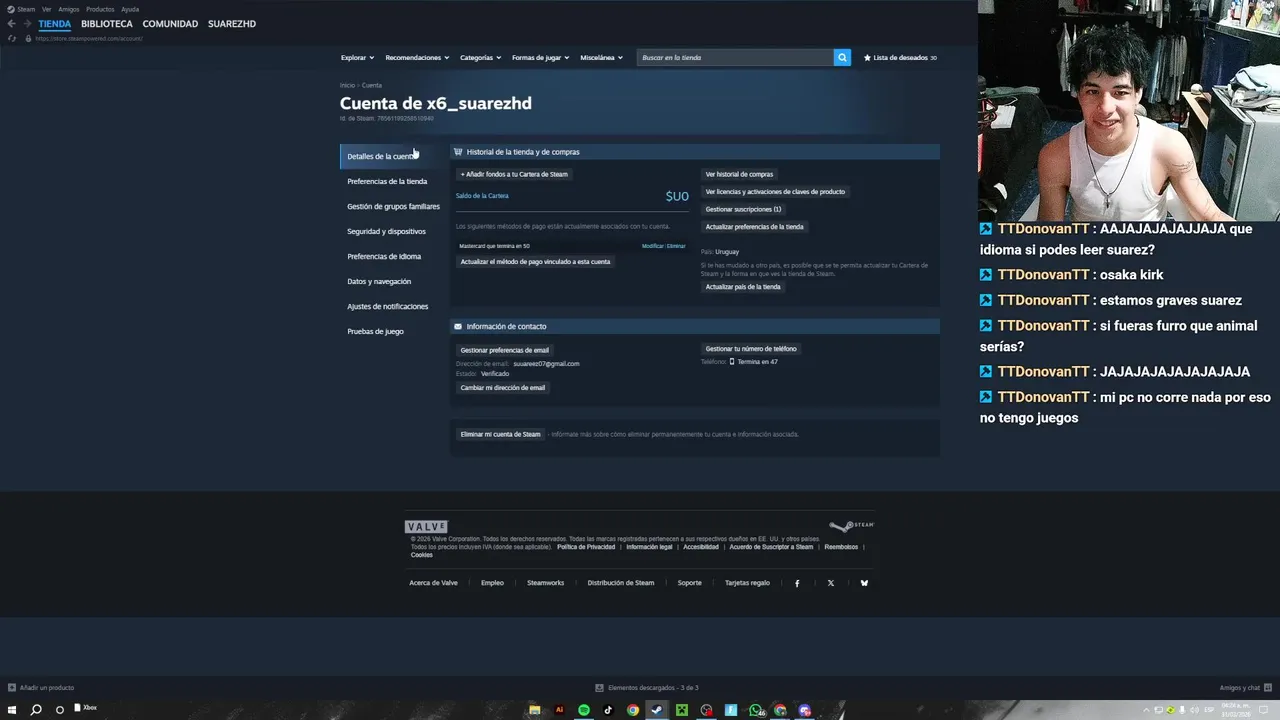Viewport: 1280px width, 720px height.
Task: Open Valve's Facebook page icon in footer
Action: point(797,583)
